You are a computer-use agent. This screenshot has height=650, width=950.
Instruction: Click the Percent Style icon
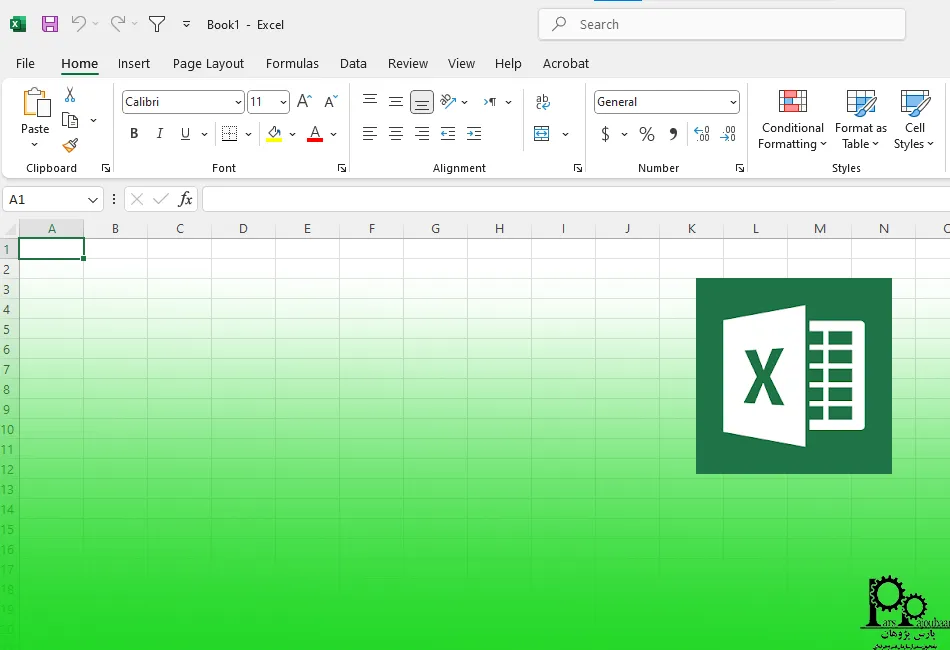point(646,134)
